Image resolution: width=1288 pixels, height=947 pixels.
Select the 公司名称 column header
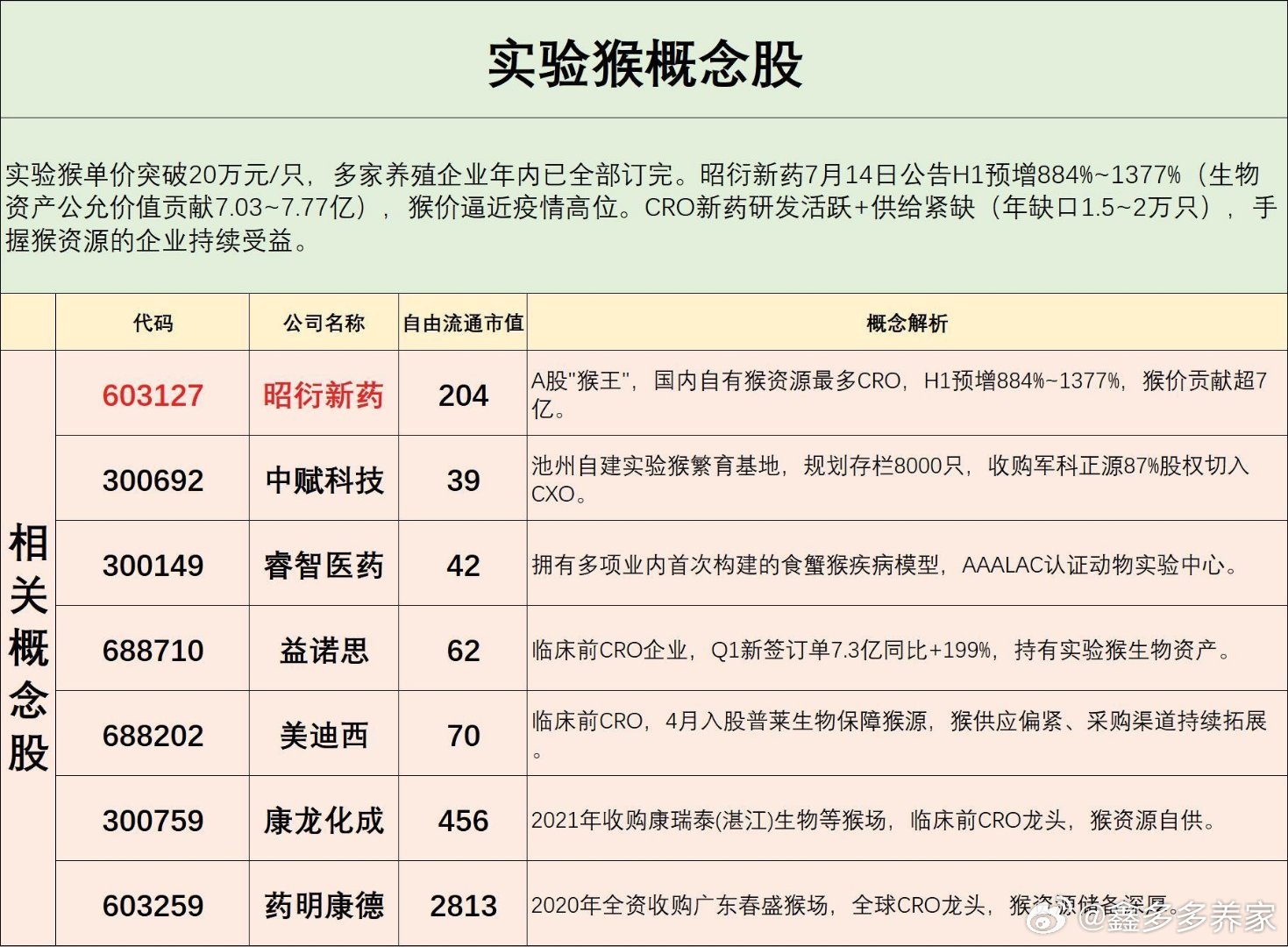click(324, 323)
